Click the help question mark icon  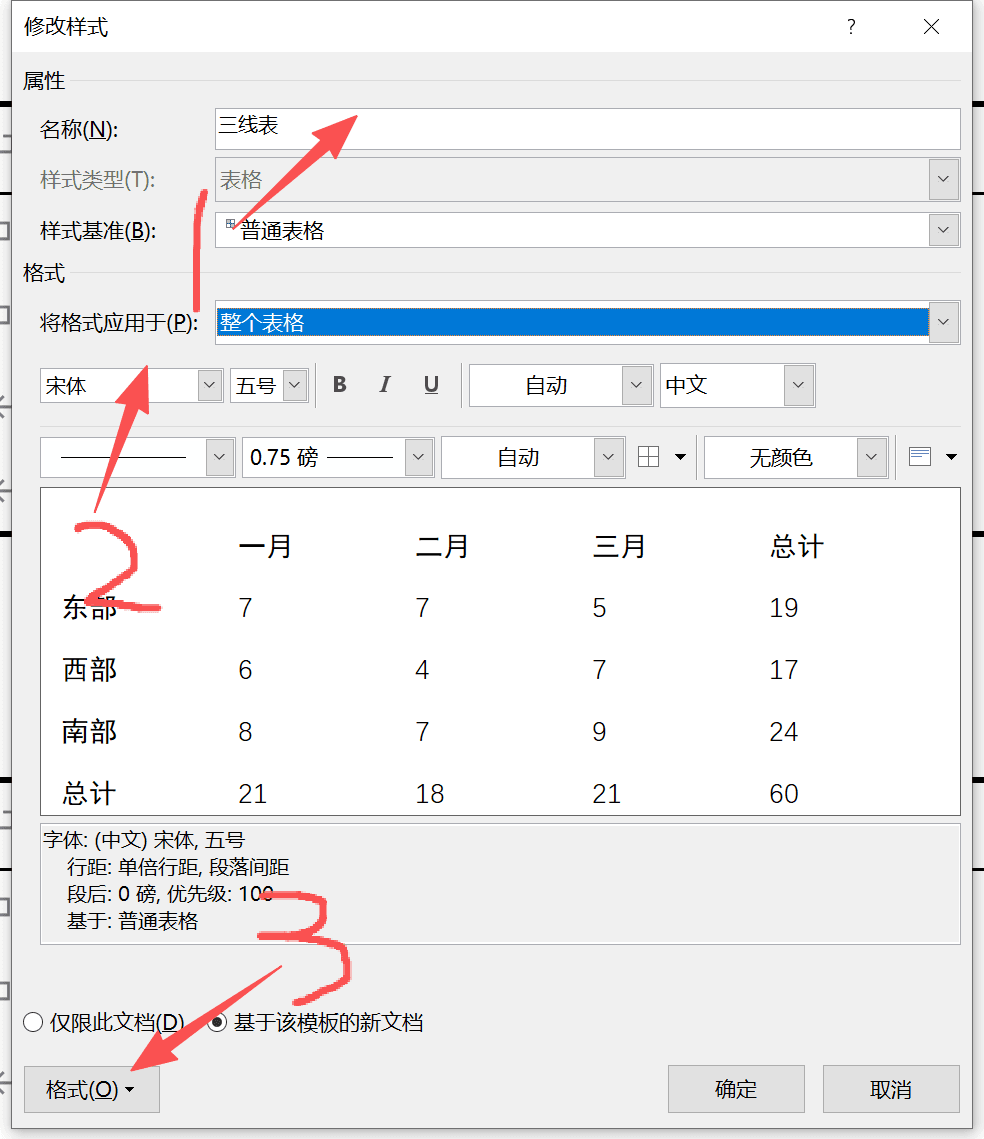[851, 27]
